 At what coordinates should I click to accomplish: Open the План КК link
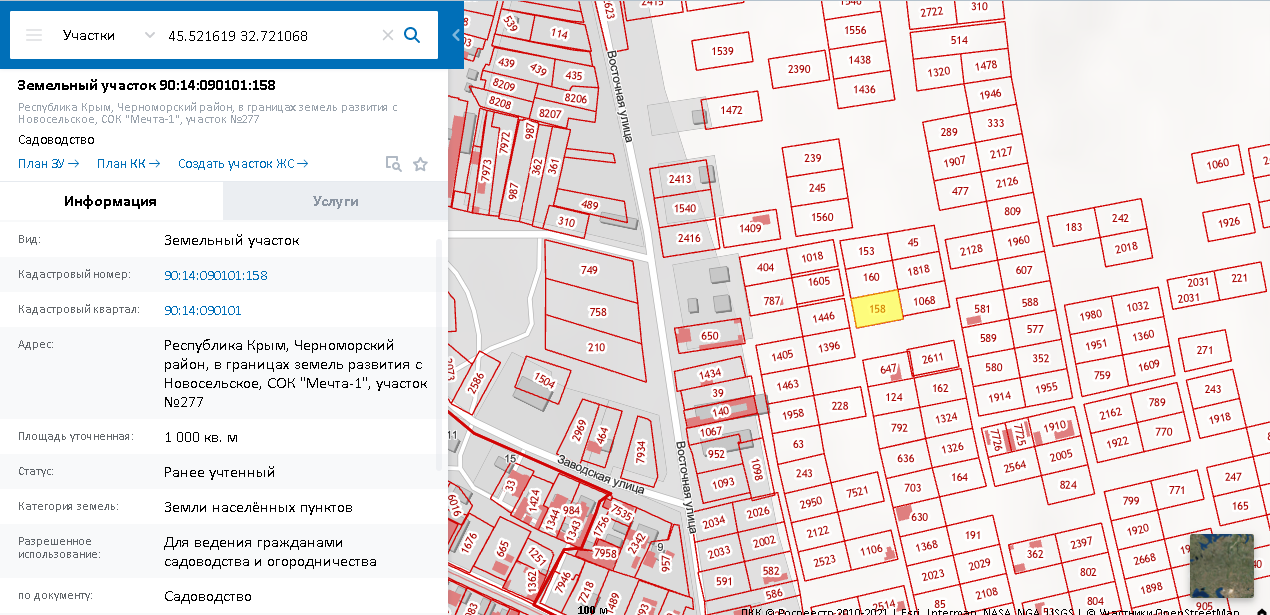(x=129, y=164)
